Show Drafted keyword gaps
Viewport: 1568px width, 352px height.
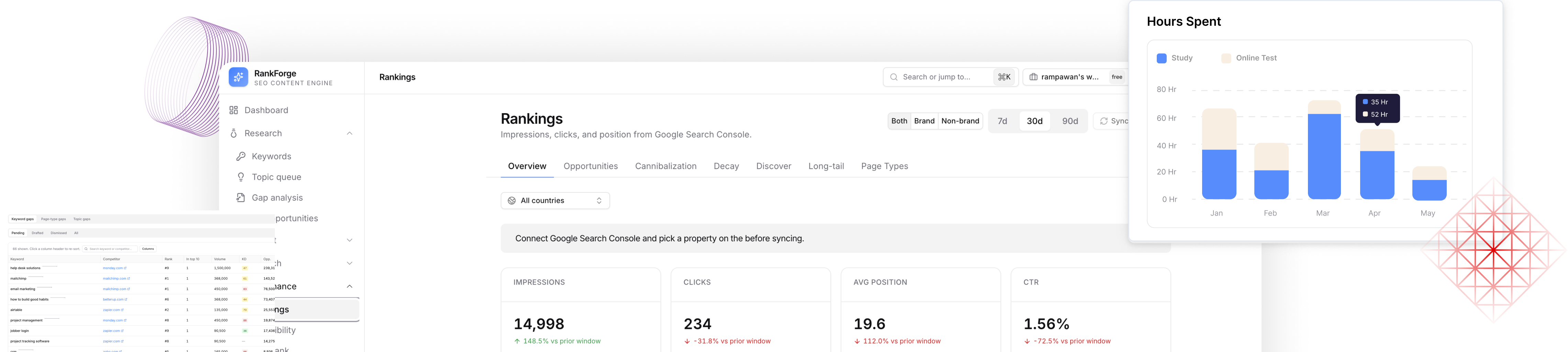coord(38,233)
